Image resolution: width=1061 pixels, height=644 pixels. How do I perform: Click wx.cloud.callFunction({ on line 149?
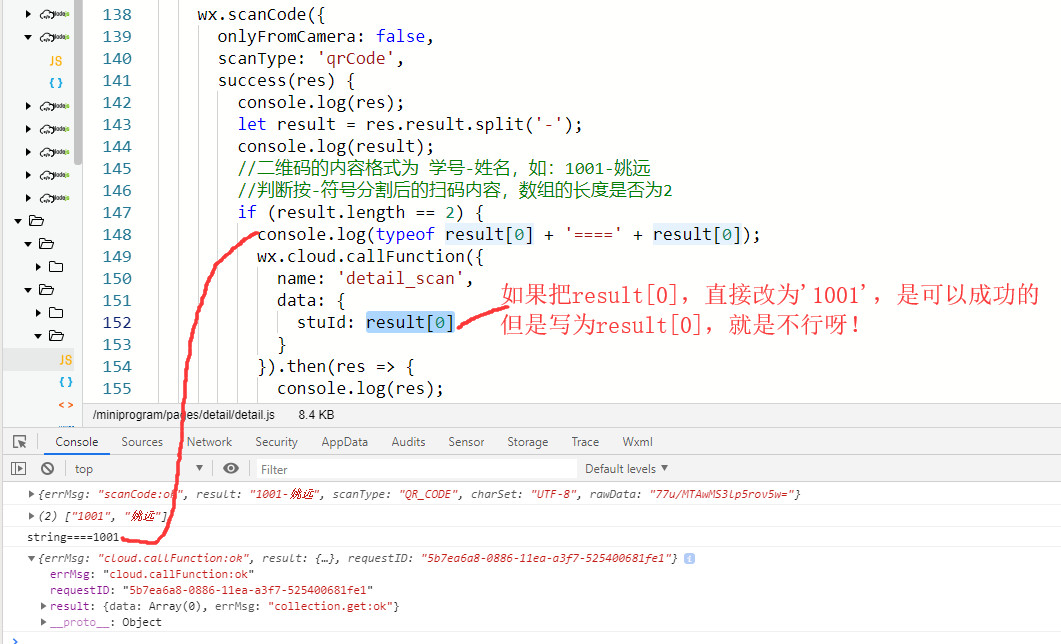370,256
